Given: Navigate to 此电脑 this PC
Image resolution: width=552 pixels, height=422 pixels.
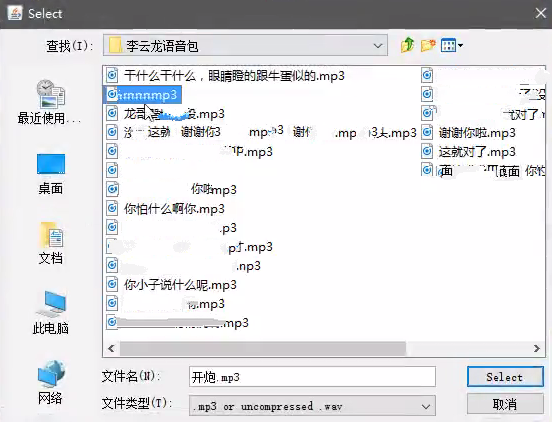Looking at the screenshot, I should (x=51, y=313).
